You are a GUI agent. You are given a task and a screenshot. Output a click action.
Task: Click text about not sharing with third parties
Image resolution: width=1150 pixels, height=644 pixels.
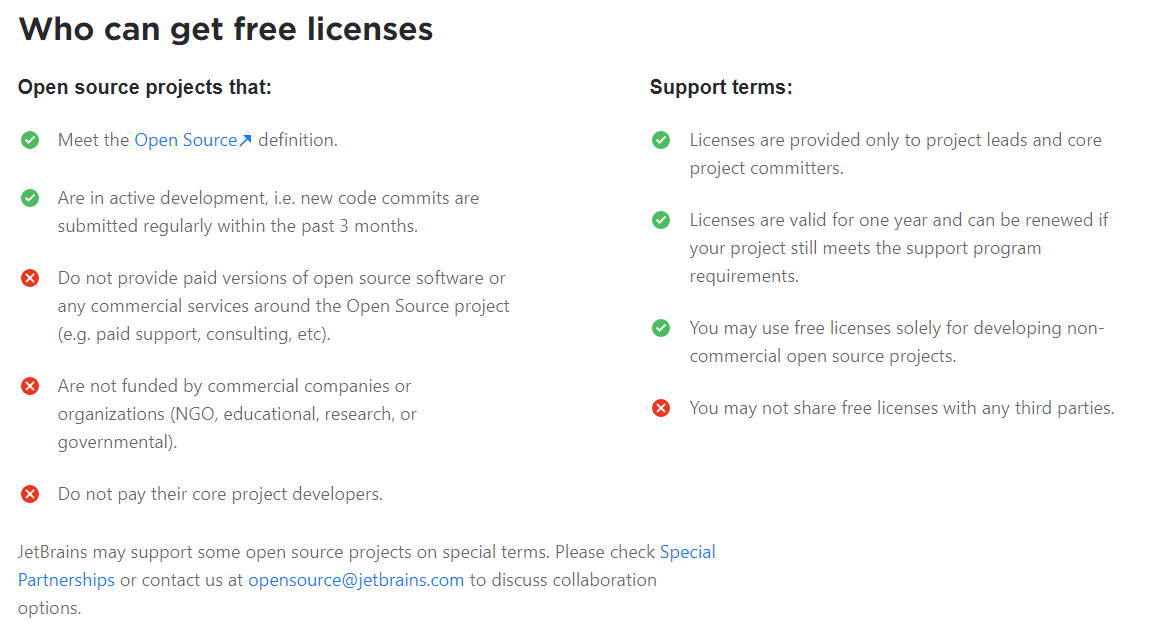click(x=901, y=408)
